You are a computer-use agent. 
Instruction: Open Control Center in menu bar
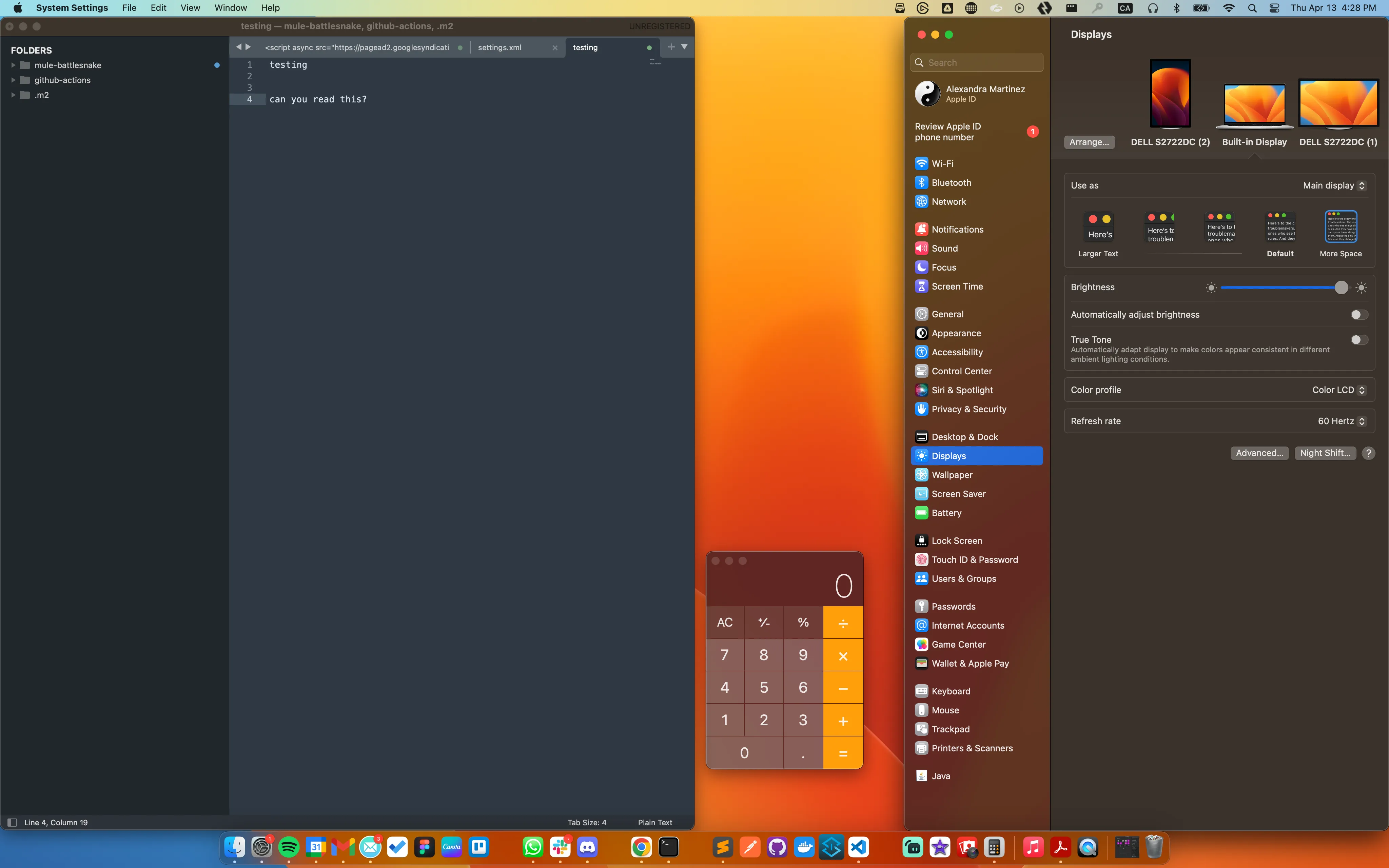click(x=1274, y=8)
